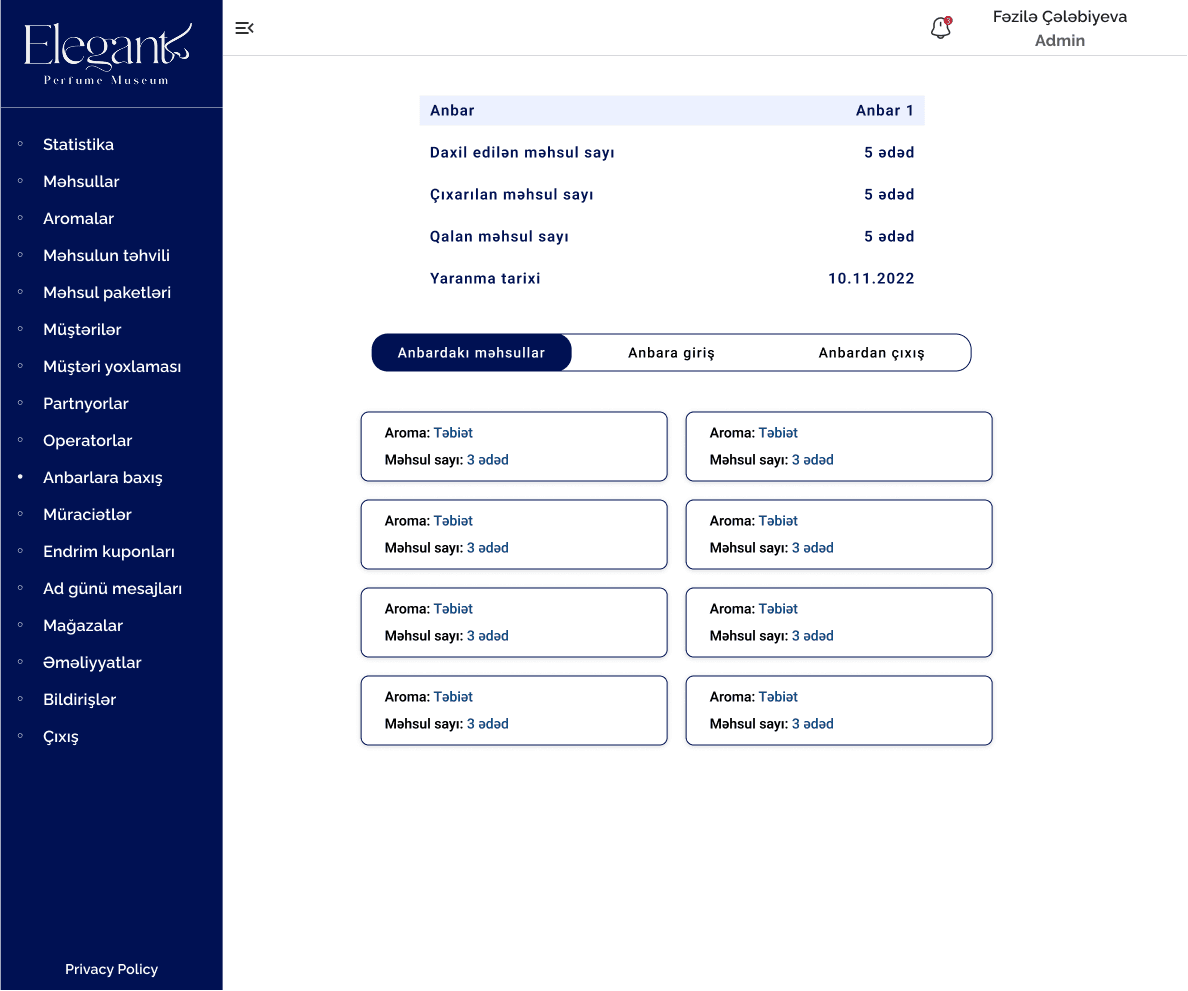
Task: Open Statistika in the sidebar
Action: (x=78, y=145)
